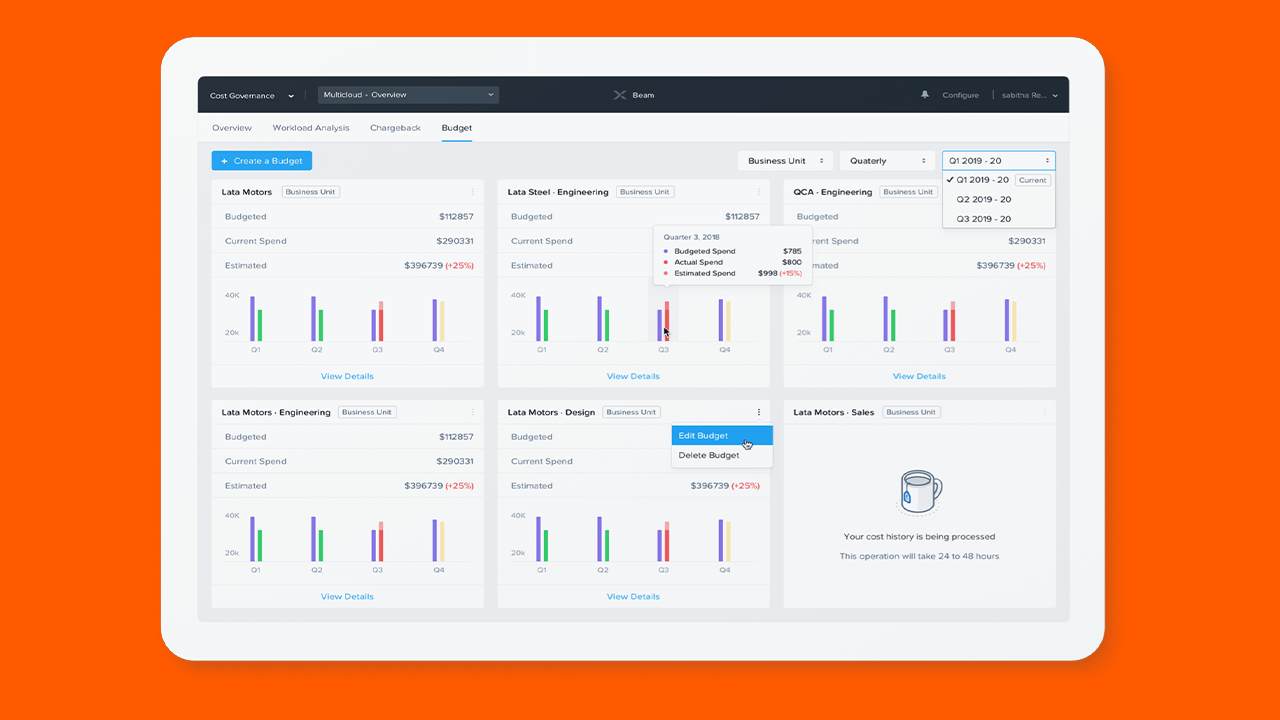Click the coffee mug processing illustration
This screenshot has width=1280, height=720.
[x=918, y=493]
